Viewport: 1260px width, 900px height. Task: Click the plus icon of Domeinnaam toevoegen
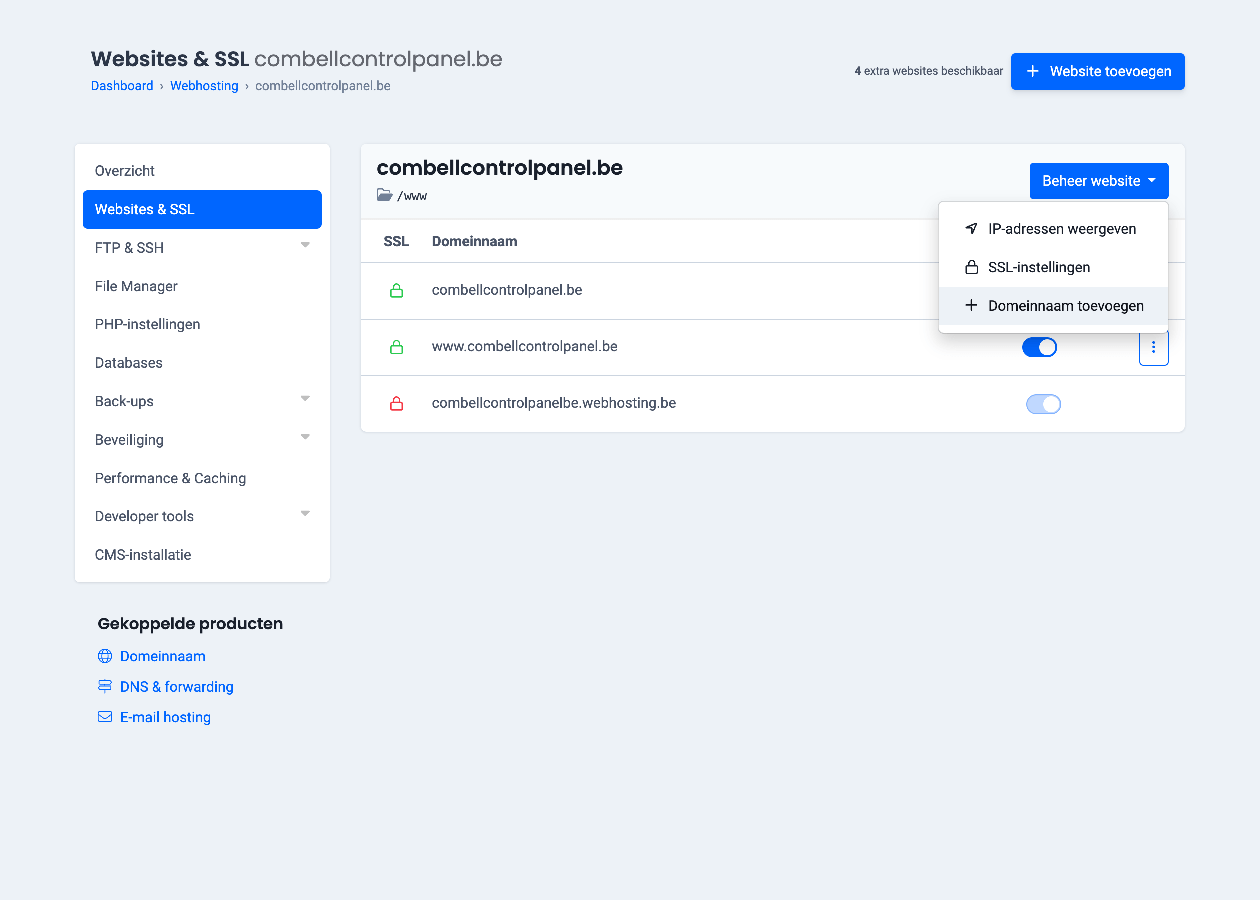[971, 305]
